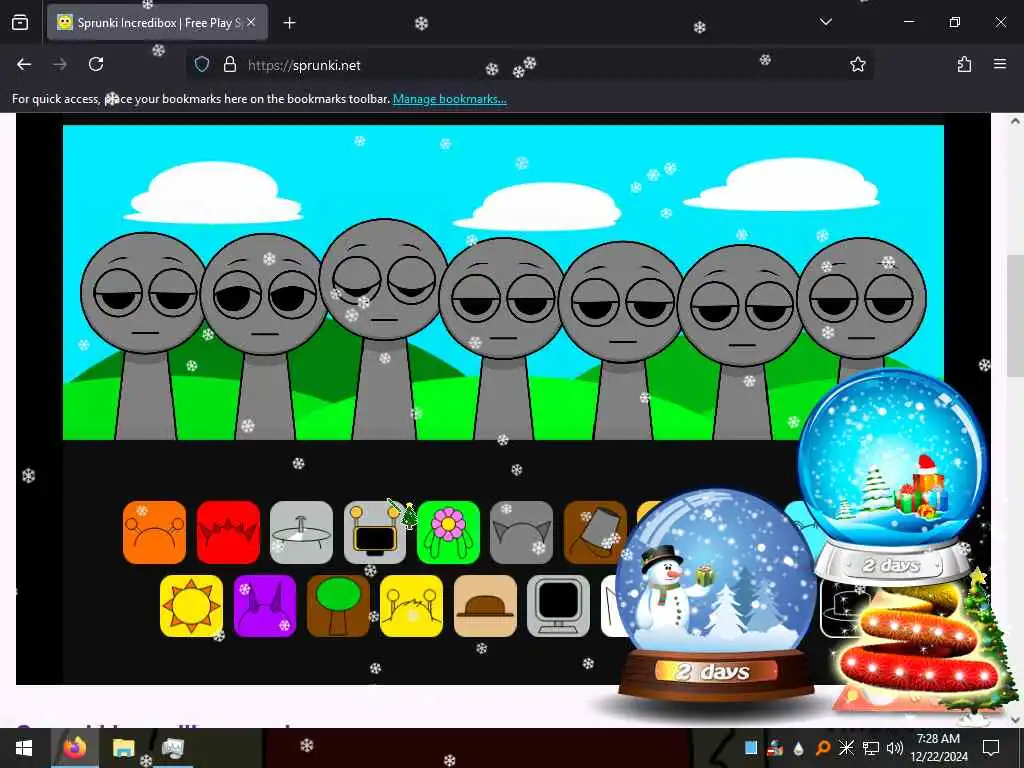Open the Manage bookmarks link
This screenshot has height=768, width=1024.
449,99
